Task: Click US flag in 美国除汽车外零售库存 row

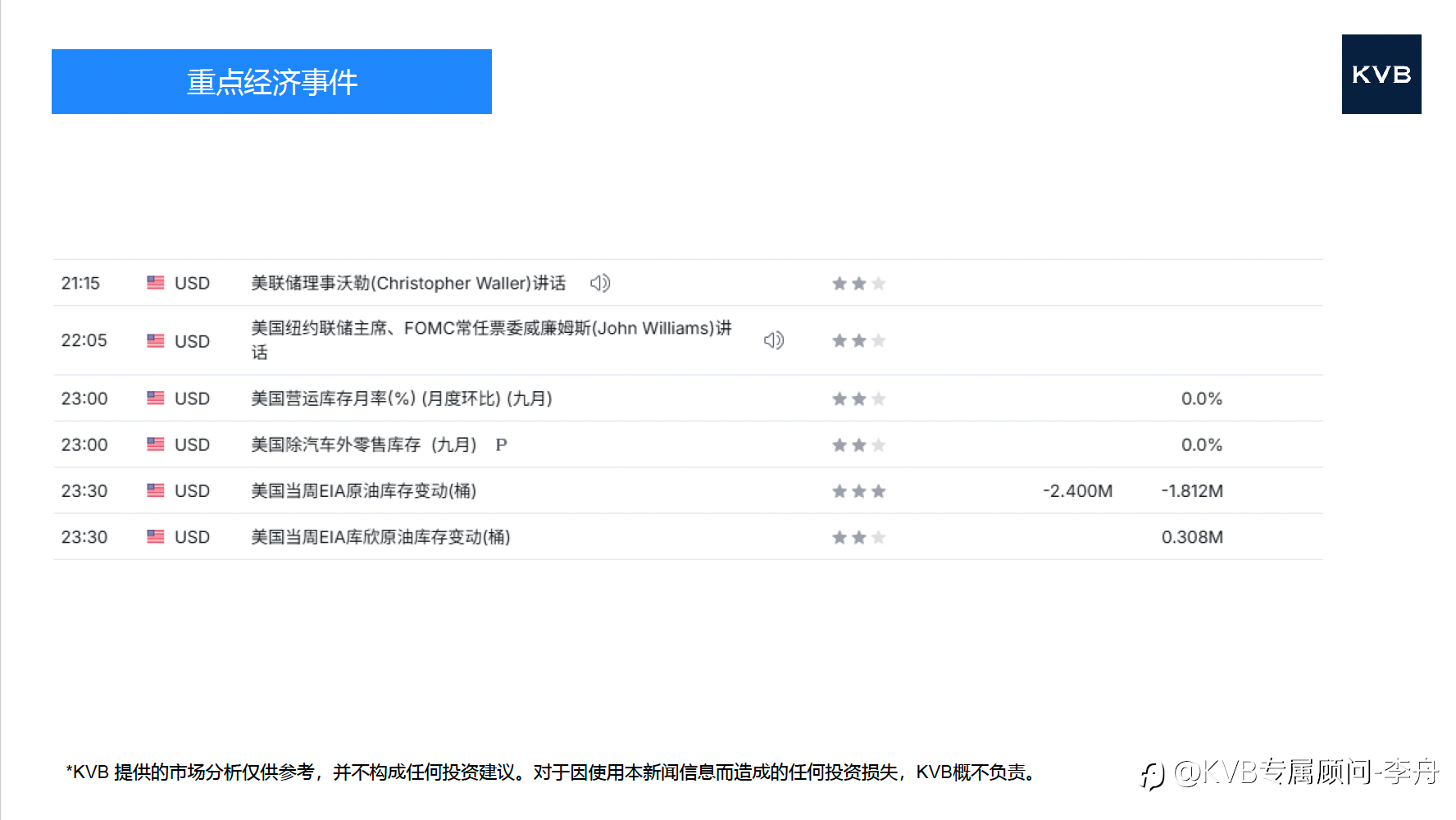Action: tap(156, 444)
